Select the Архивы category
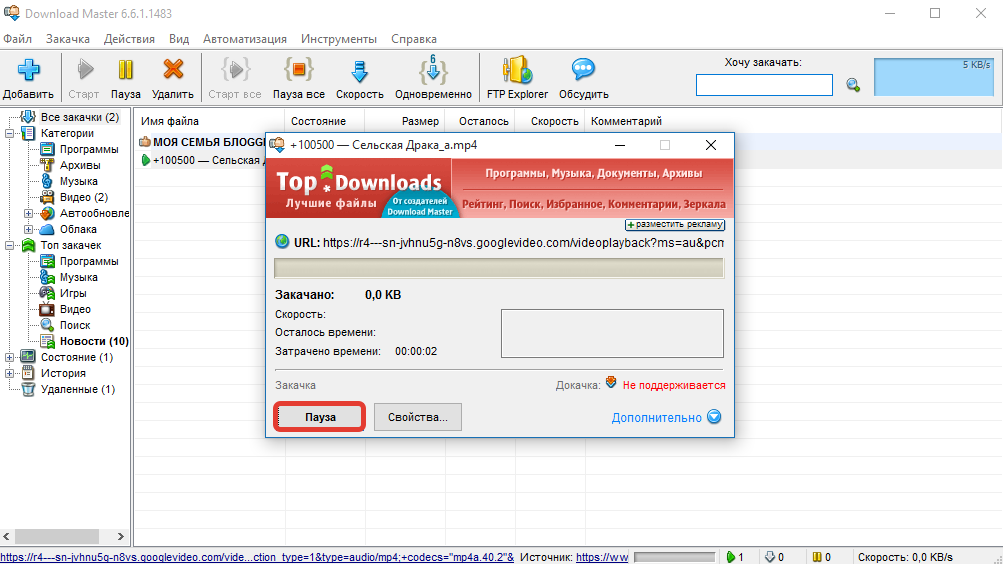Image resolution: width=1003 pixels, height=564 pixels. 80,165
